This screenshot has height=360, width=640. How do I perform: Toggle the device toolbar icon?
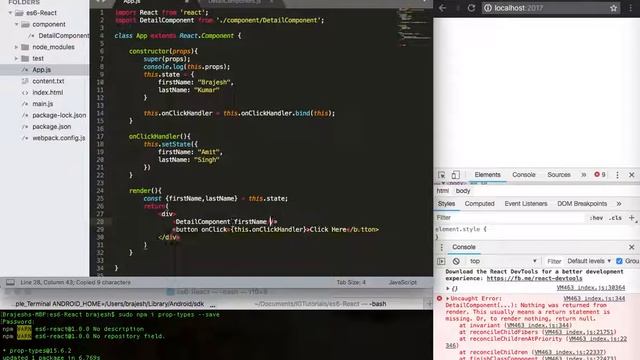pos(456,175)
